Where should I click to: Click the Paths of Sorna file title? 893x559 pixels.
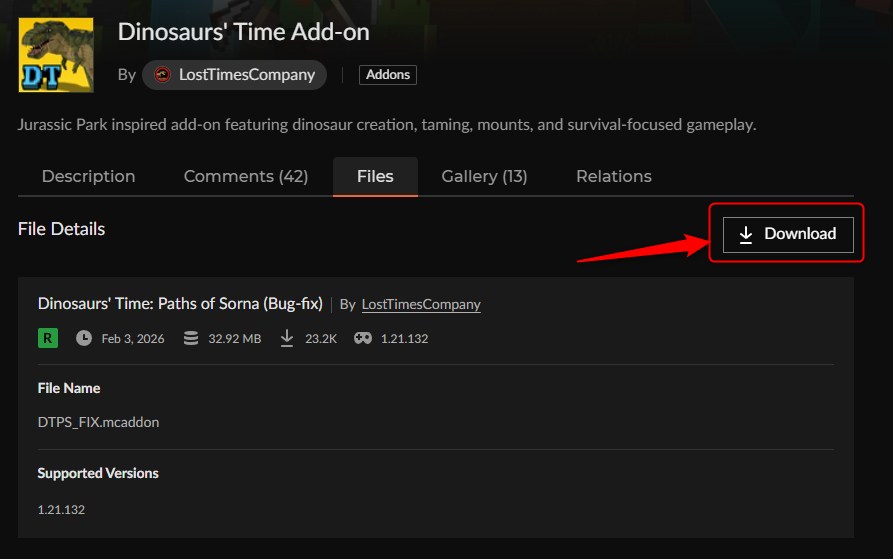pos(180,303)
